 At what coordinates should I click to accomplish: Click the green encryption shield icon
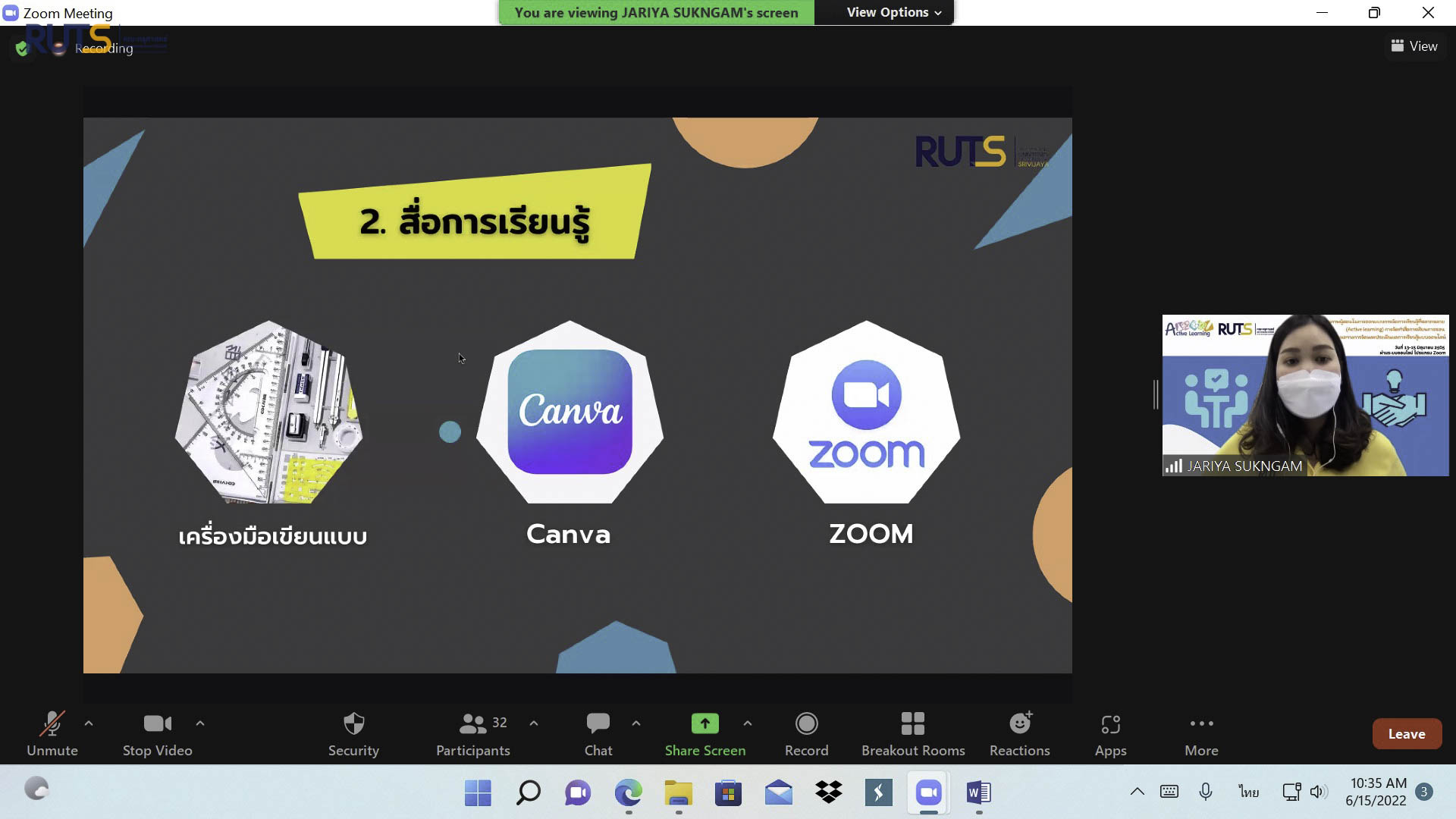tap(22, 49)
